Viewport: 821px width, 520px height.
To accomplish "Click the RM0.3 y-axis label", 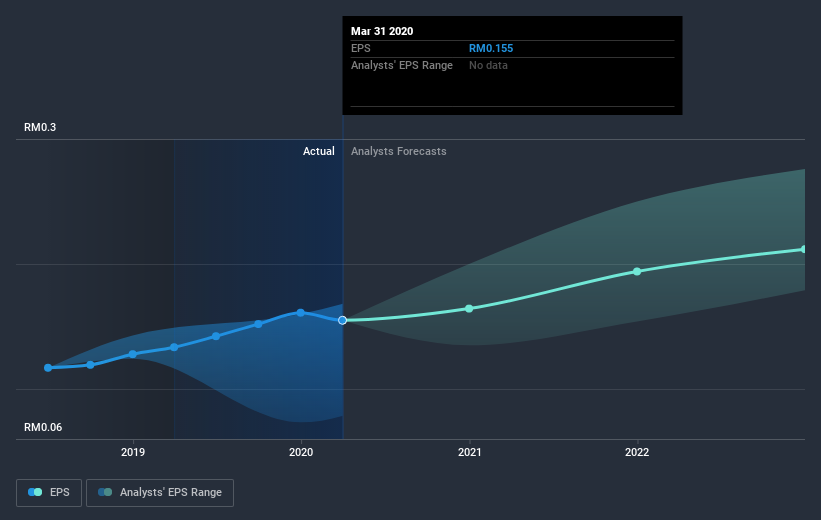I will pos(41,127).
